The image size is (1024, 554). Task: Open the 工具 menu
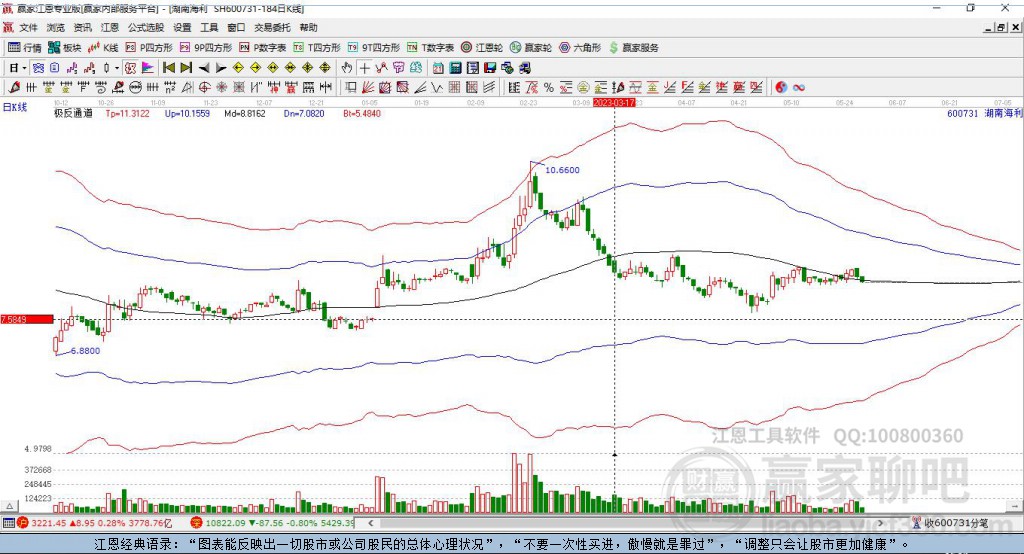[x=209, y=27]
